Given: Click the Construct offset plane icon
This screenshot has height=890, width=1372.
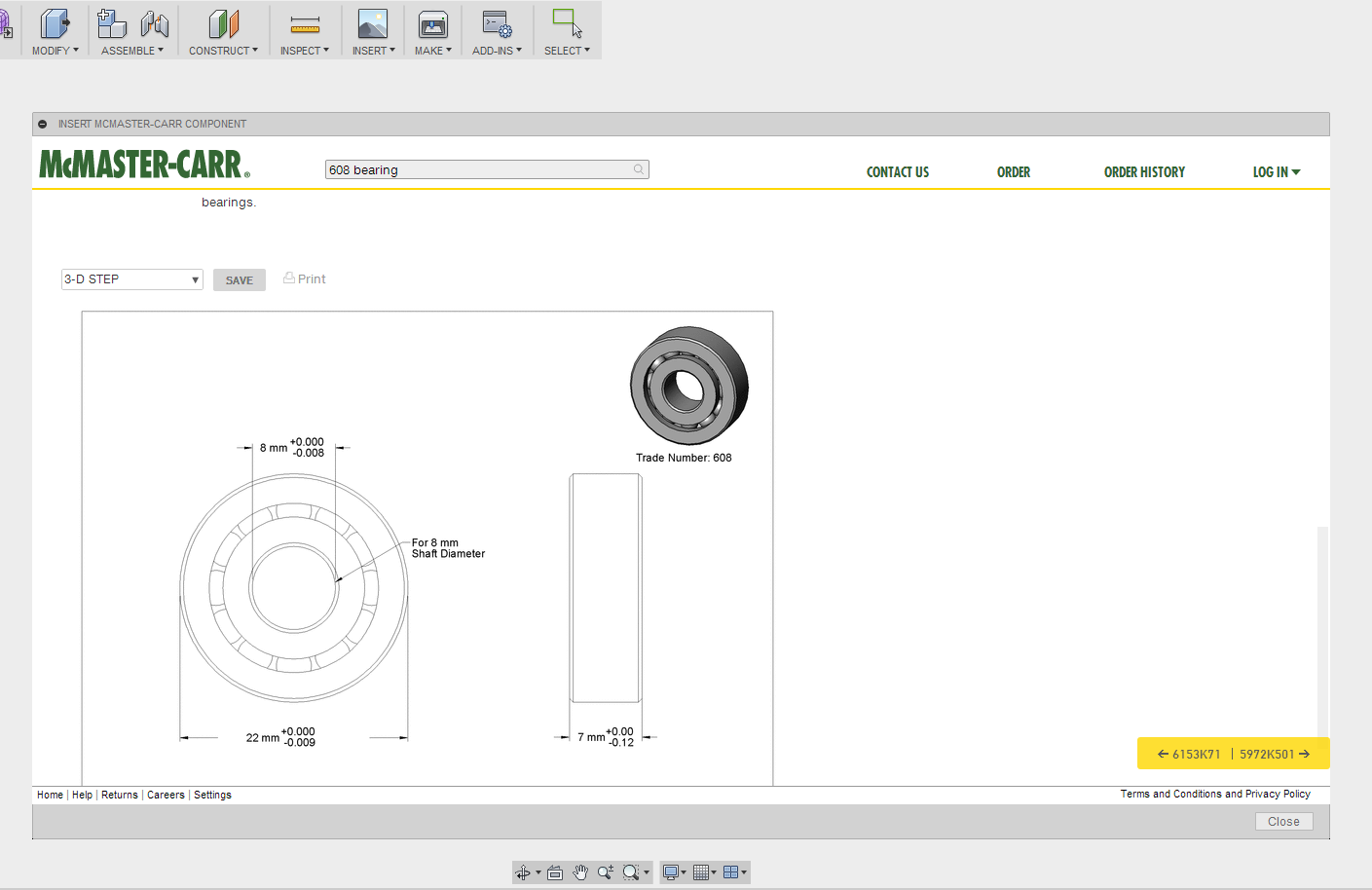Looking at the screenshot, I should (x=224, y=23).
